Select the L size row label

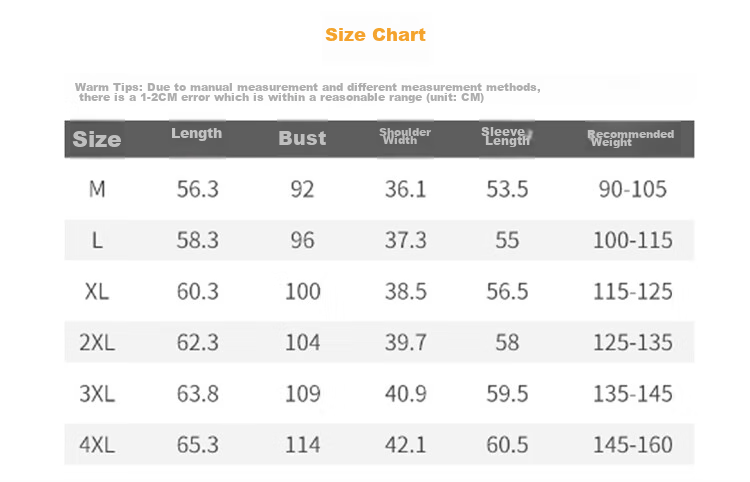point(97,240)
